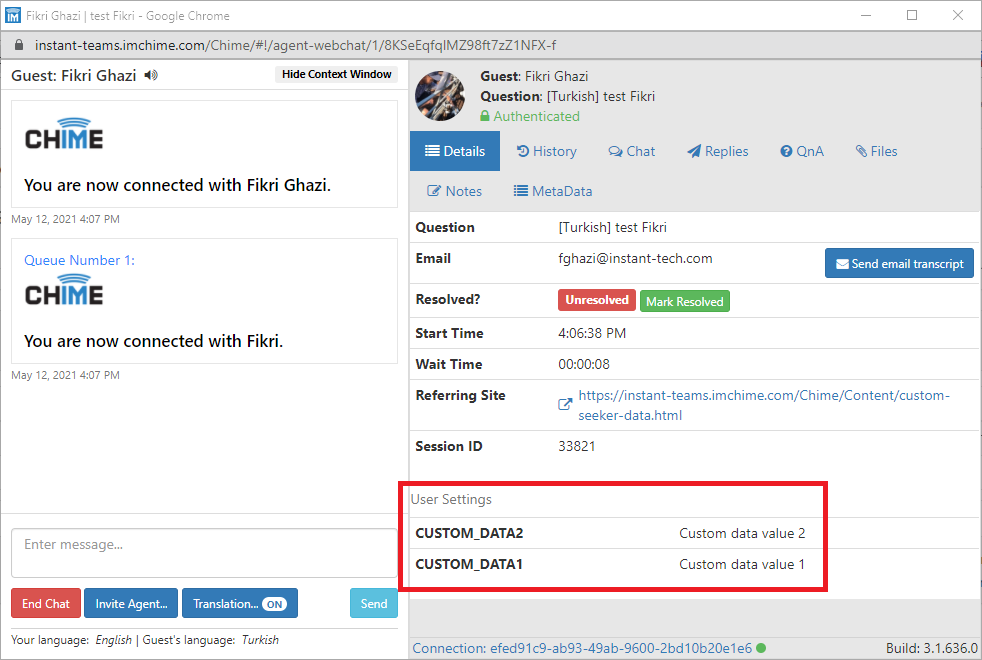Screen dimensions: 982x660
Task: Mark the conversation as Resolved
Action: pos(684,300)
